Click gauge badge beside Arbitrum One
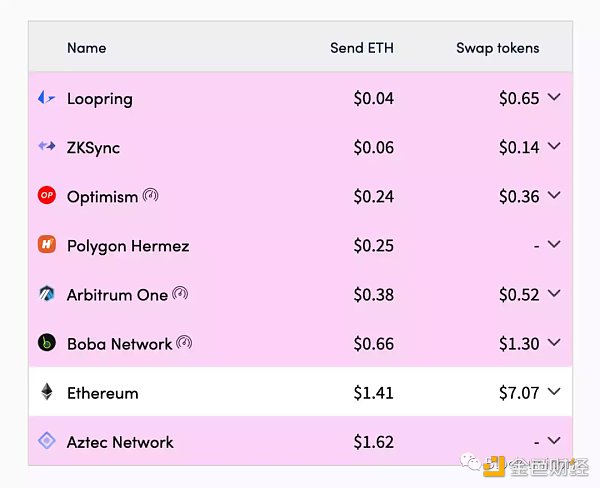The width and height of the screenshot is (600, 488). point(180,294)
